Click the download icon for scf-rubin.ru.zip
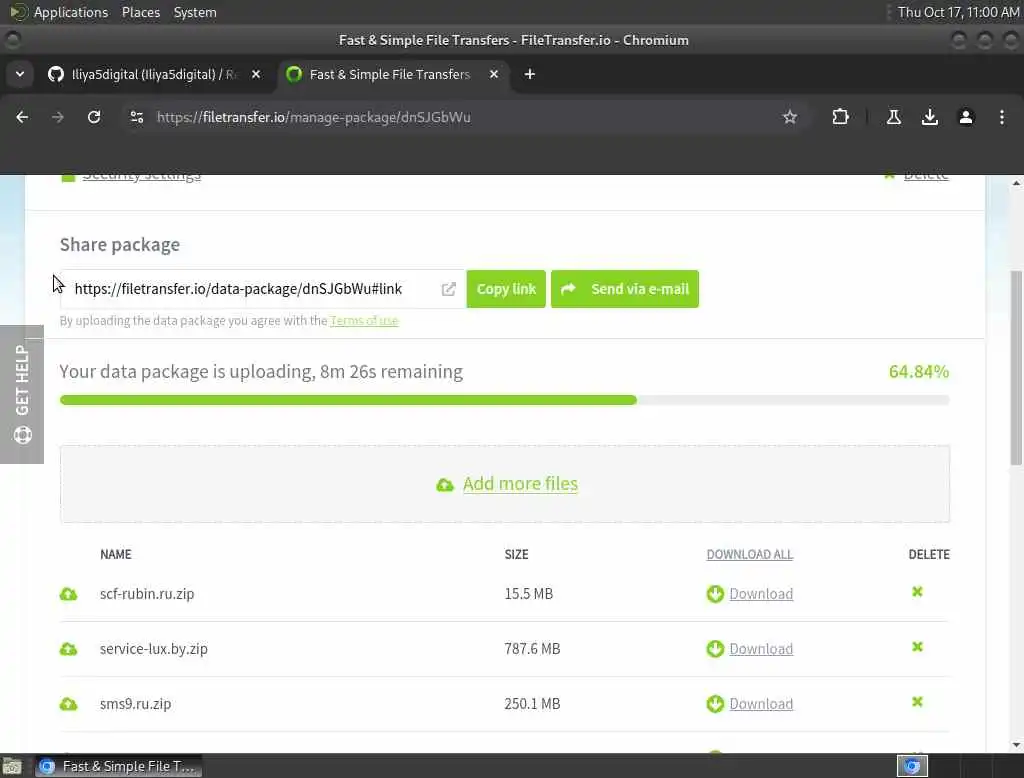The image size is (1024, 778). [x=715, y=594]
